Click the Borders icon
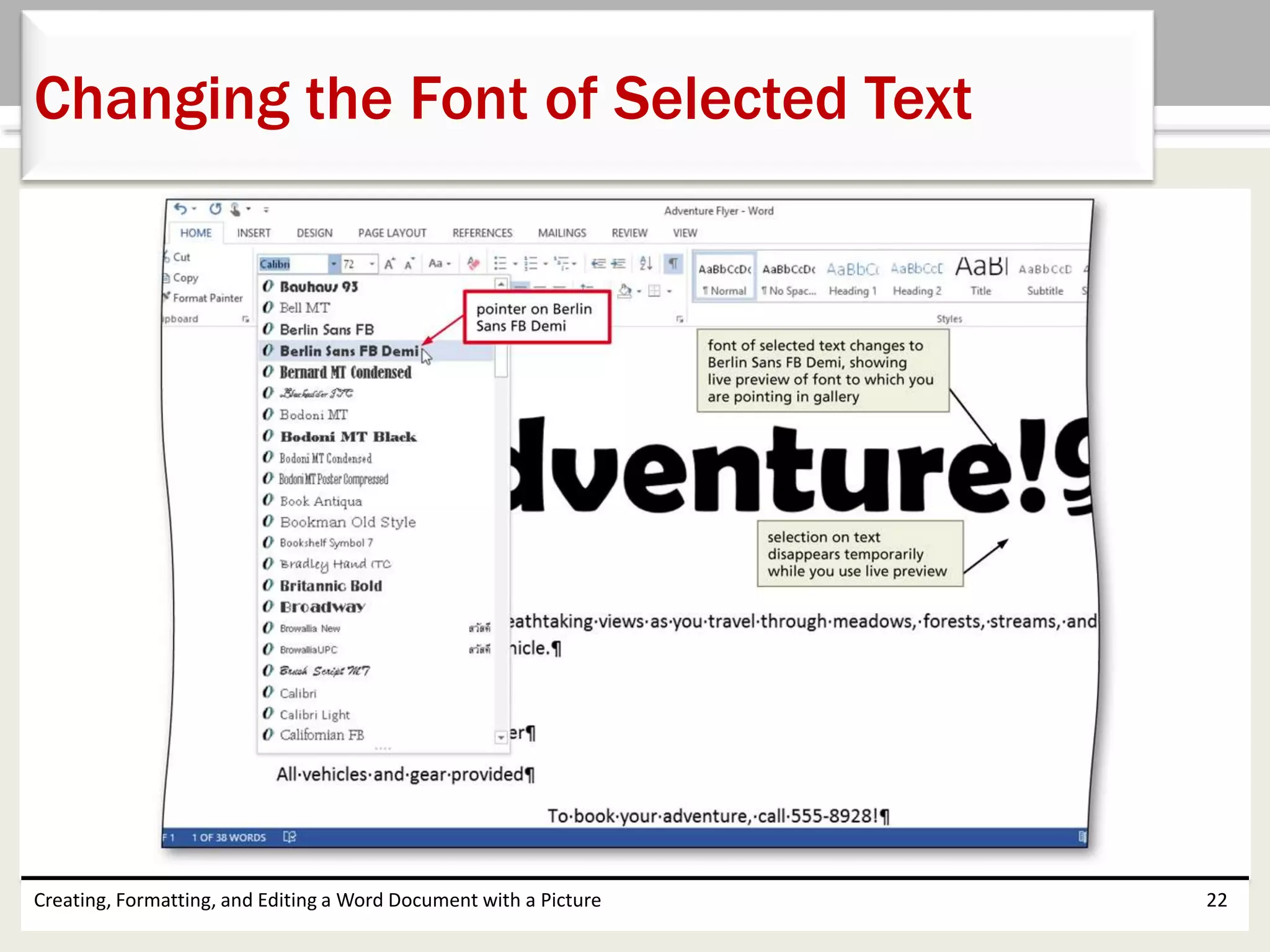Viewport: 1270px width, 952px height. pos(654,291)
